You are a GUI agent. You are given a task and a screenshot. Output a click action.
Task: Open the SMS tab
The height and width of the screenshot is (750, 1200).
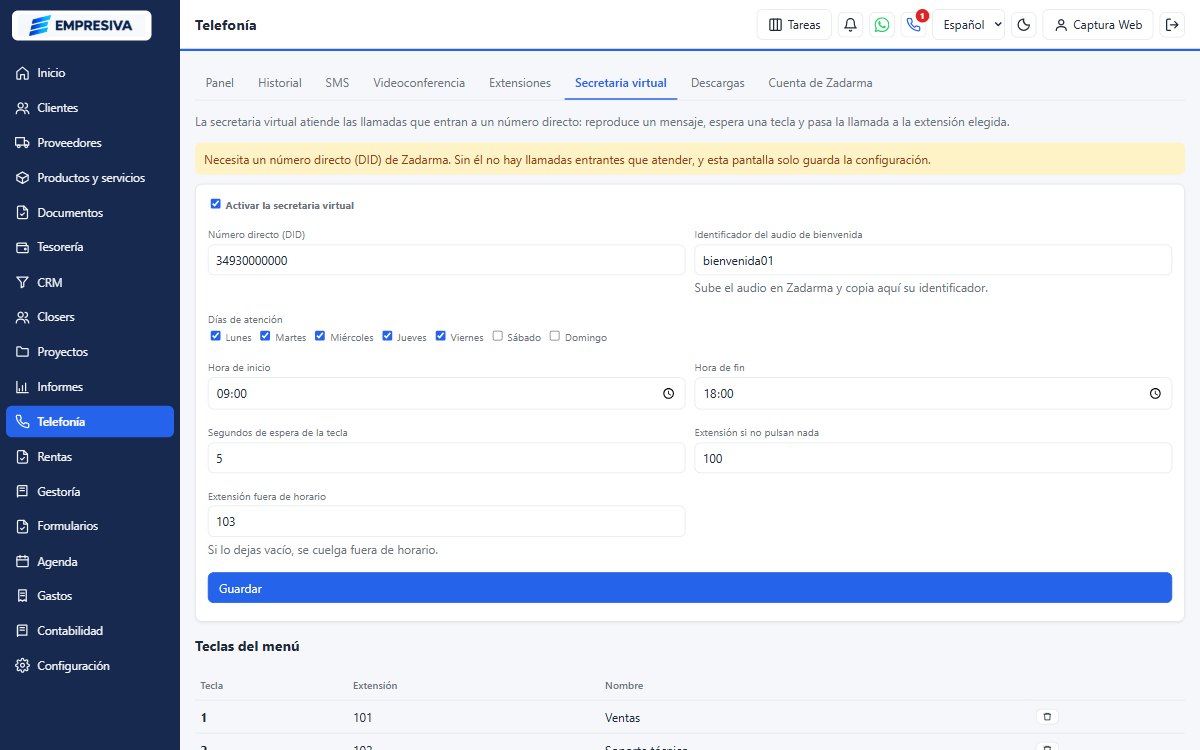(x=337, y=83)
